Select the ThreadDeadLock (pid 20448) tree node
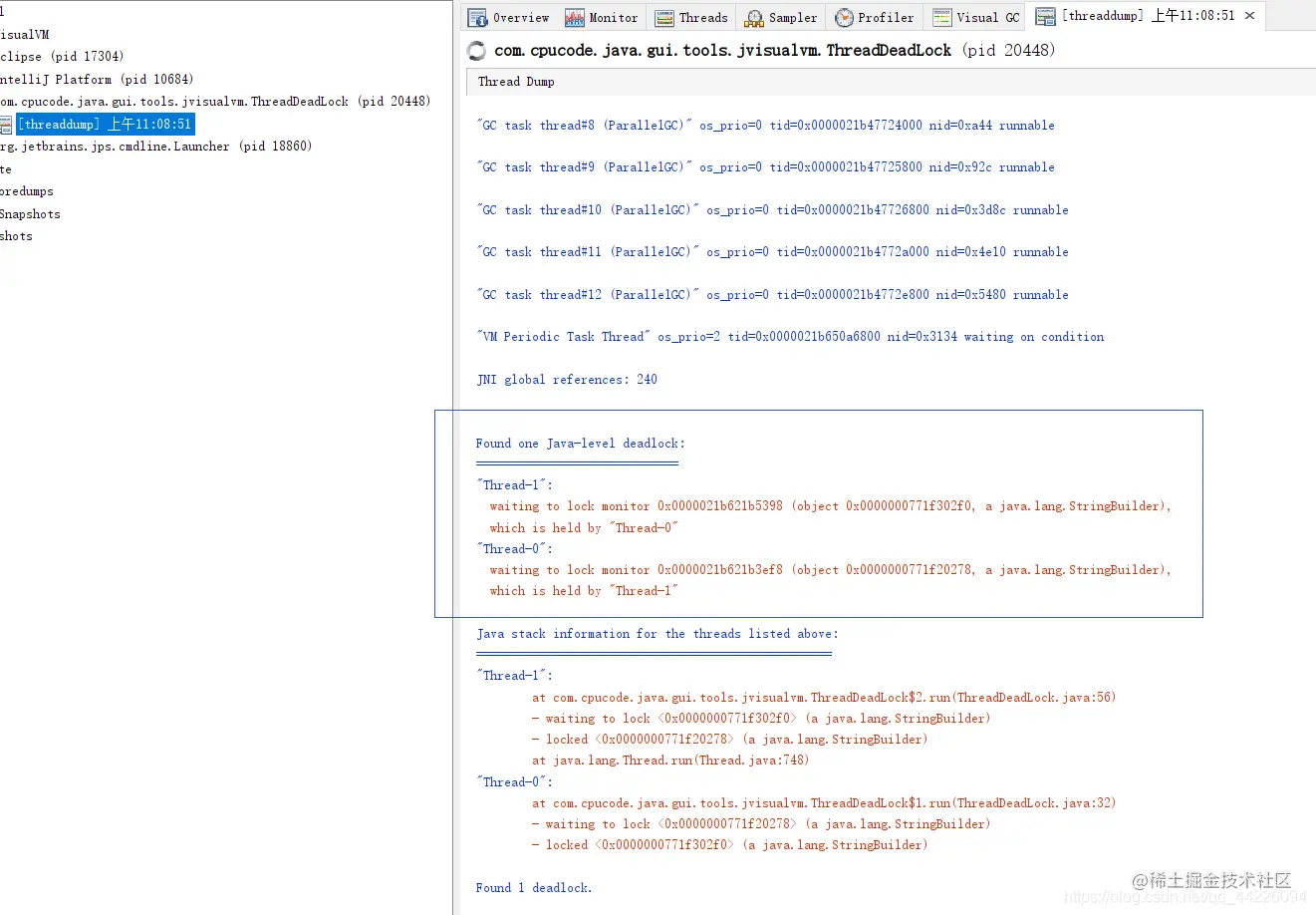Screen dimensions: 1316x915 click(215, 102)
